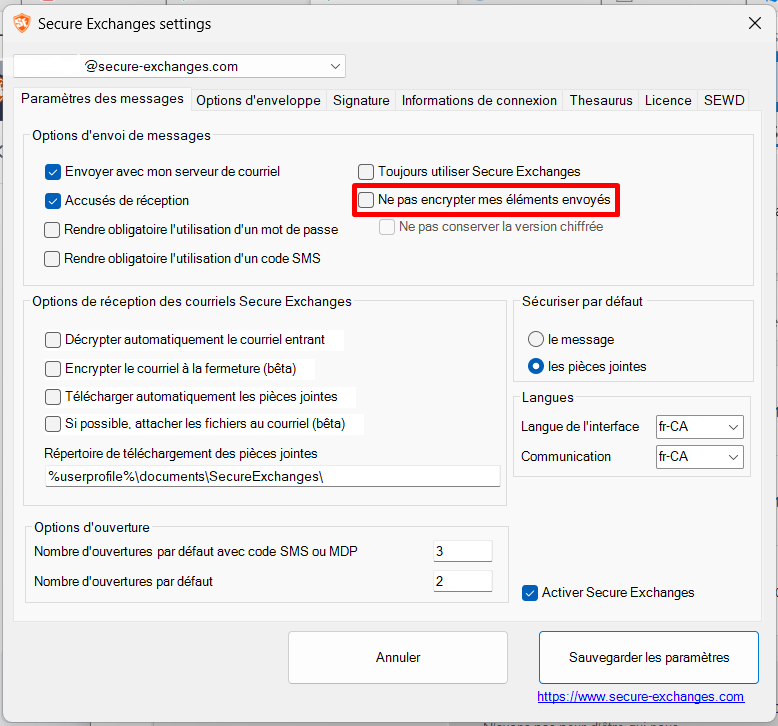Open the @secure-exchanges.com account dropdown

[179, 66]
